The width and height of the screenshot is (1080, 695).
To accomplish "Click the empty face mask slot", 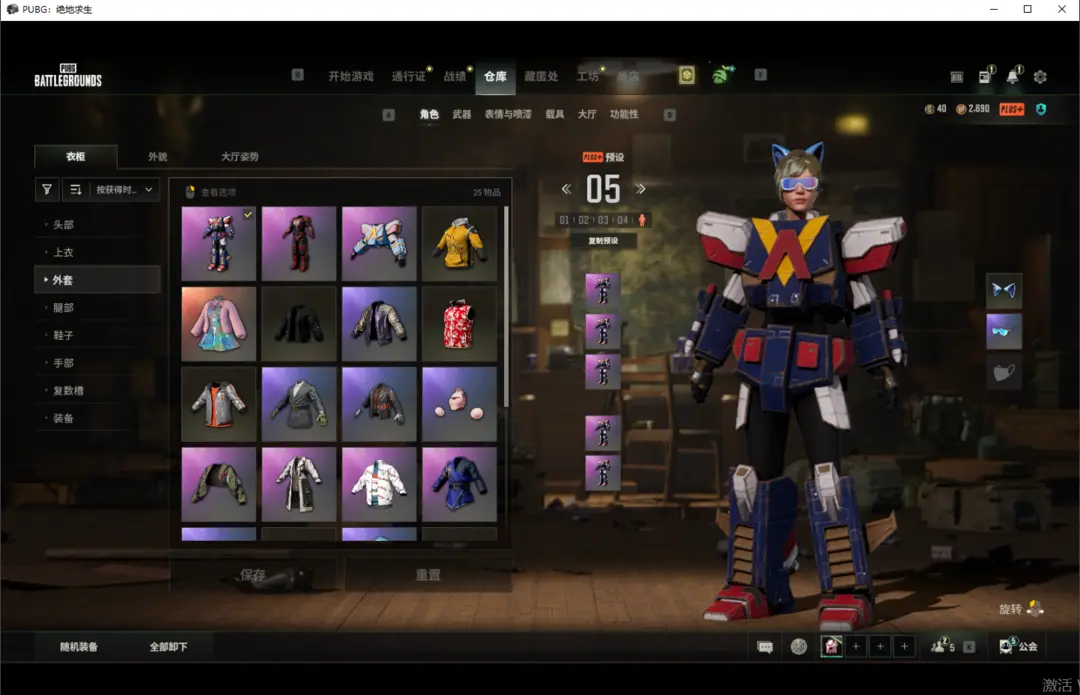I will coord(1004,373).
